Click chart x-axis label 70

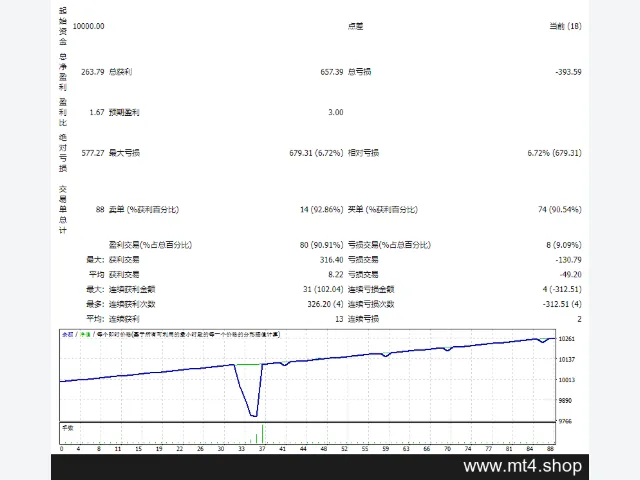(x=447, y=449)
